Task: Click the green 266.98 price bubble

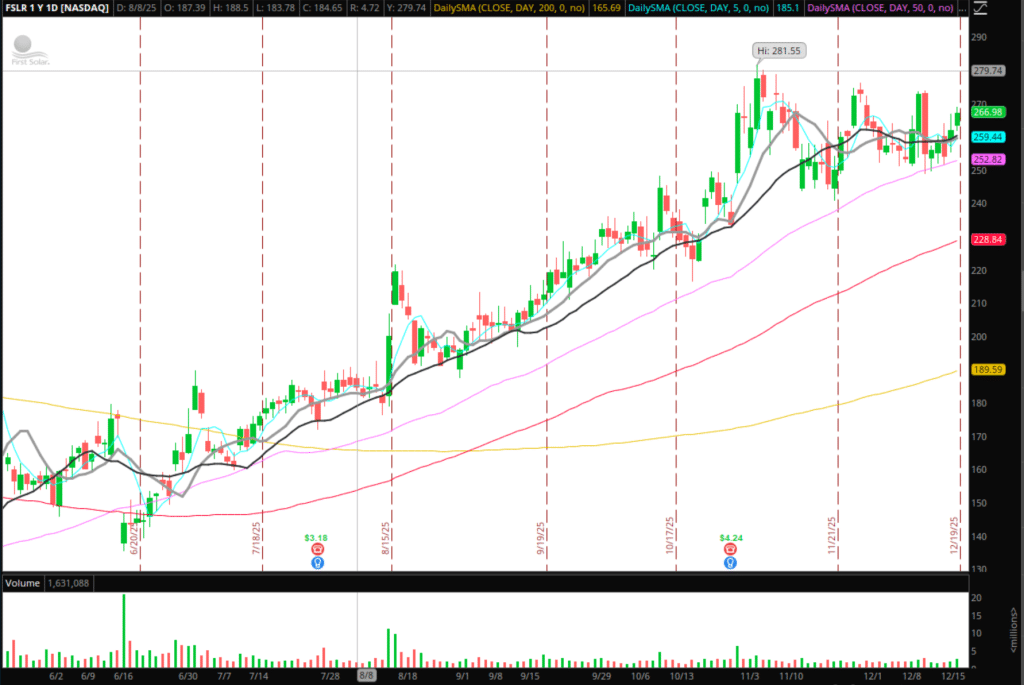Action: (987, 112)
